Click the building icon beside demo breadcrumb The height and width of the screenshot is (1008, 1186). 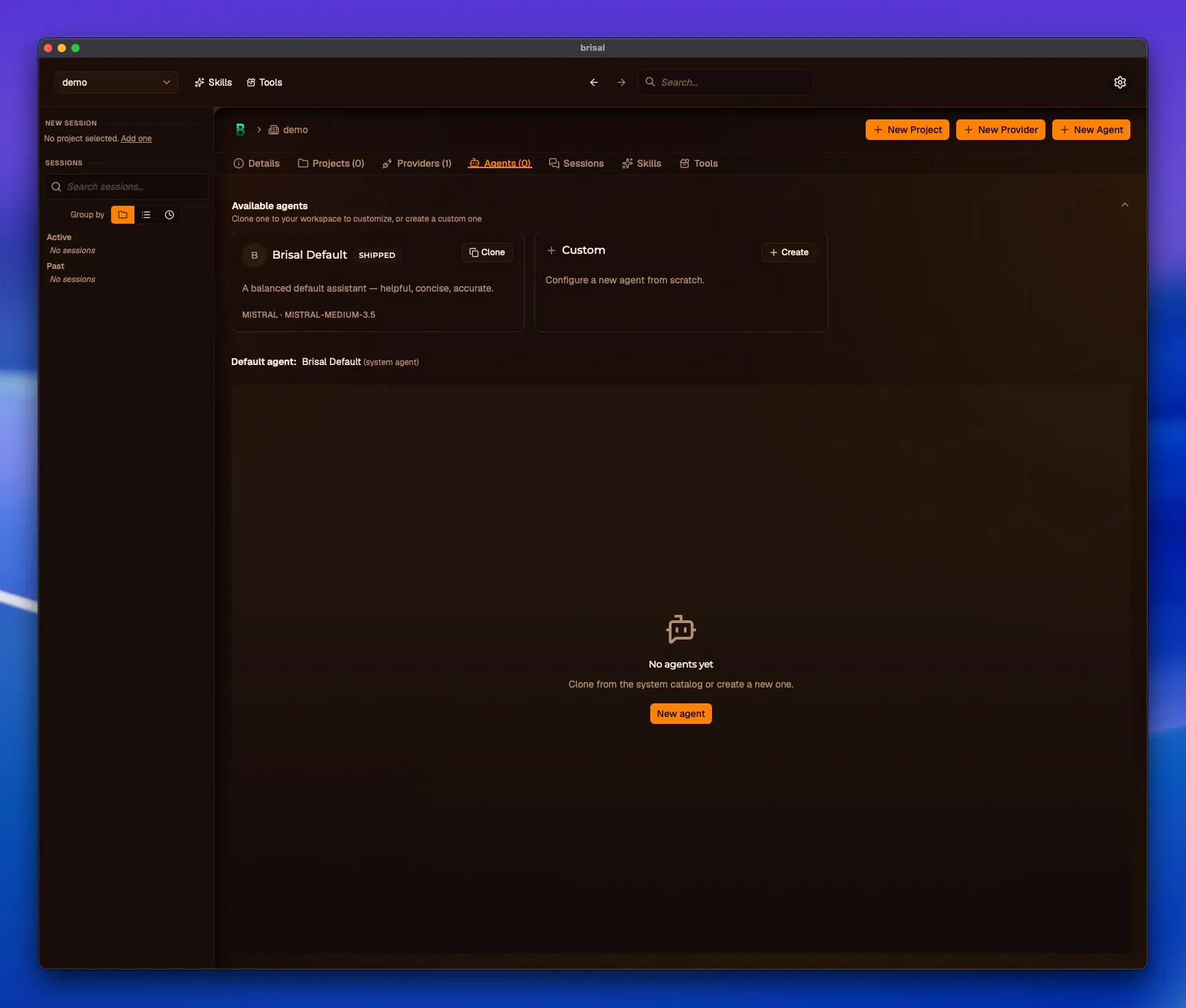pyautogui.click(x=274, y=130)
